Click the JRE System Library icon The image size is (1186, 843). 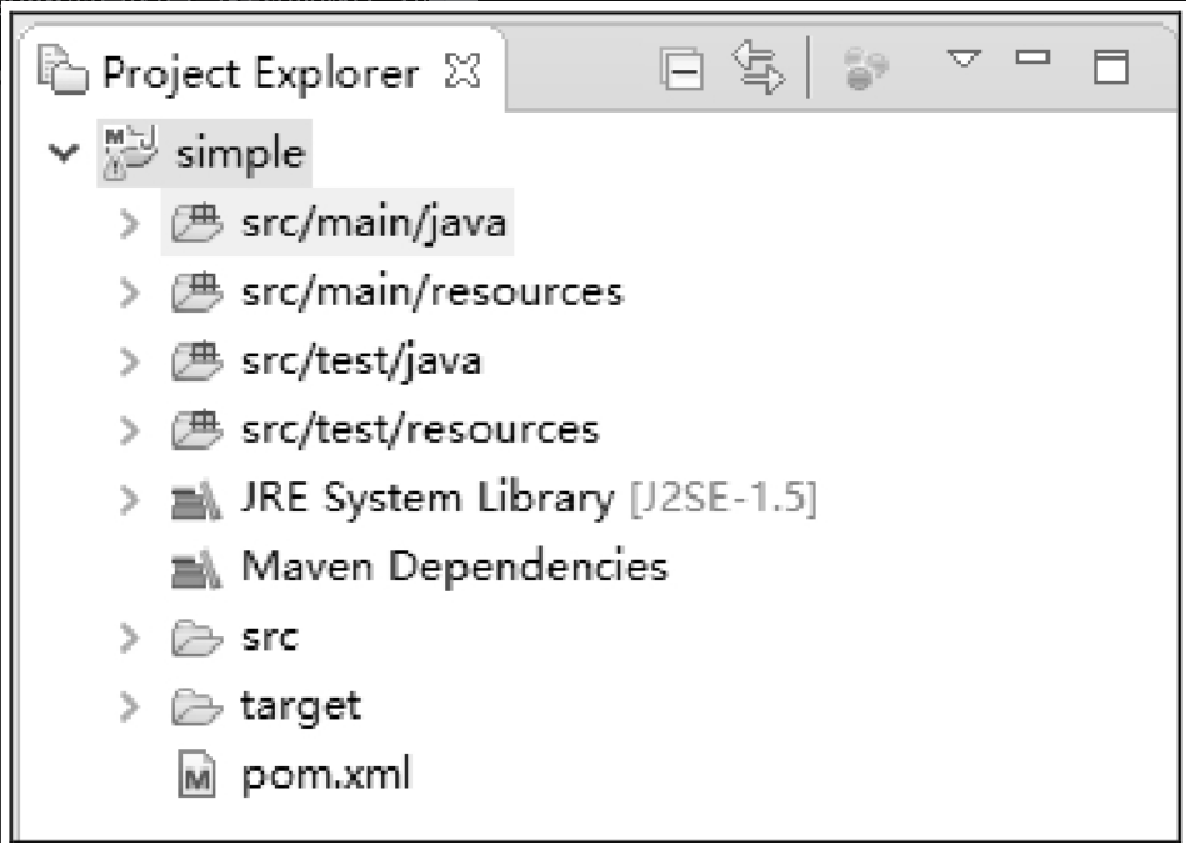[x=196, y=502]
